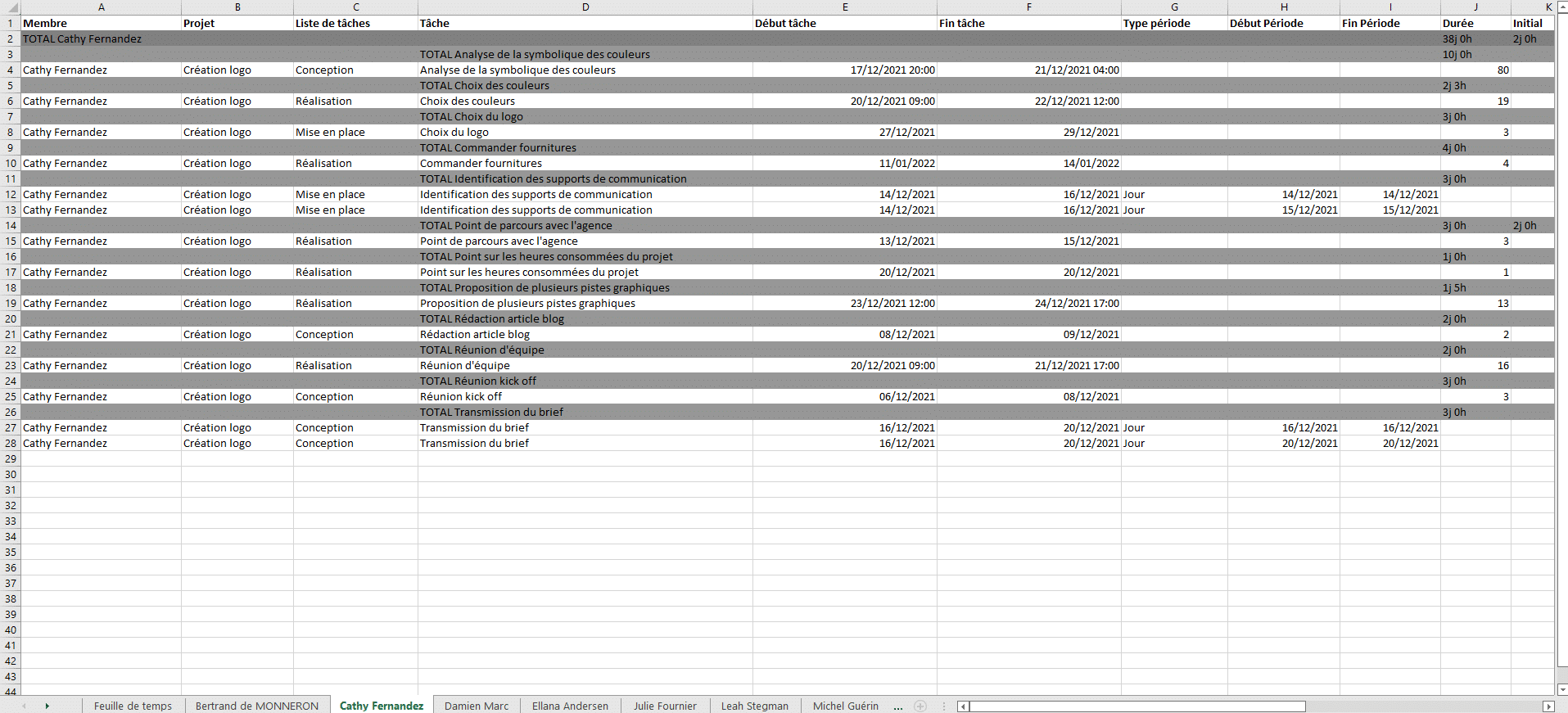Select the Cathy Fernandez sheet tab

(x=382, y=706)
